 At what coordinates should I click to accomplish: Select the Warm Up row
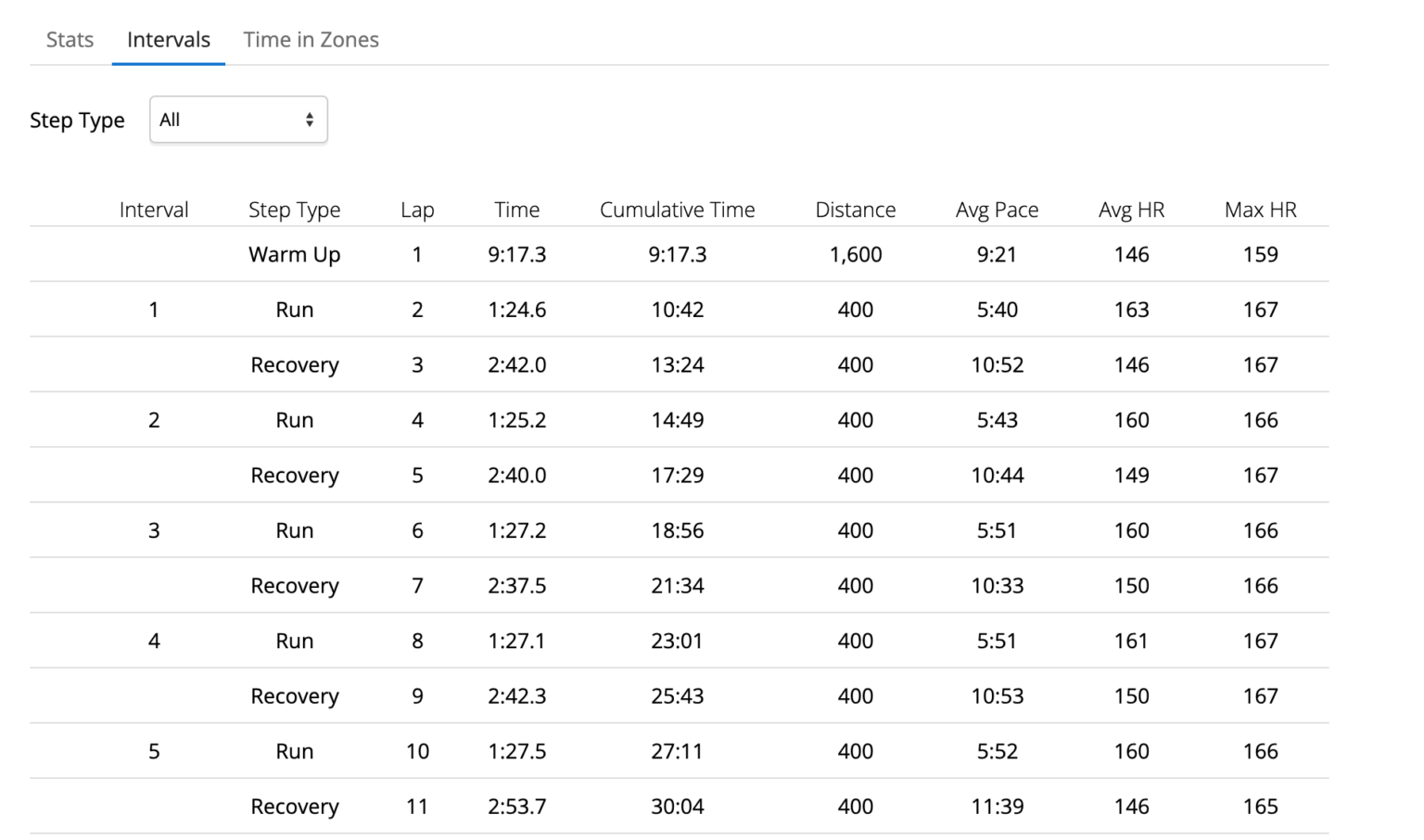679,254
